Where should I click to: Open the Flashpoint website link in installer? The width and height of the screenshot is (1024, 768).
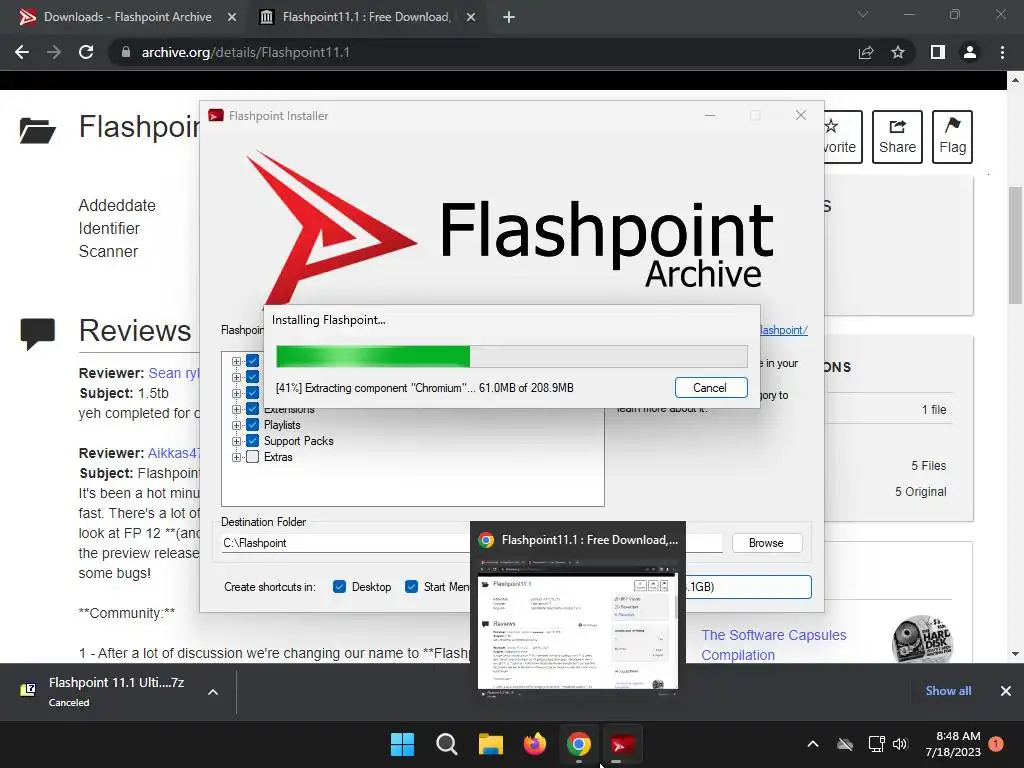[x=783, y=330]
